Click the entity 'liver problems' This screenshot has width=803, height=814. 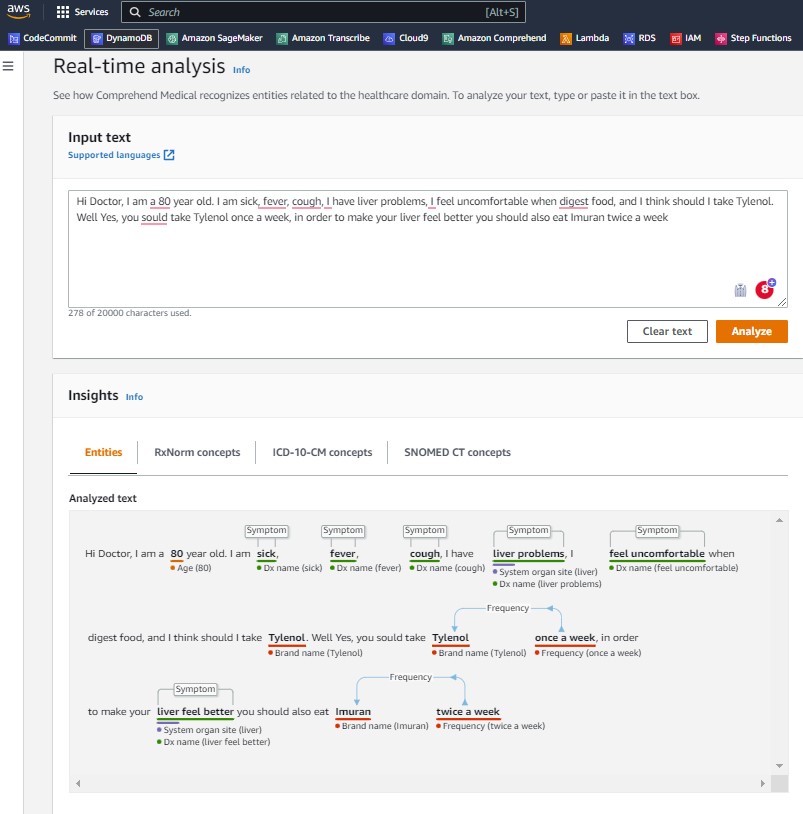coord(528,553)
